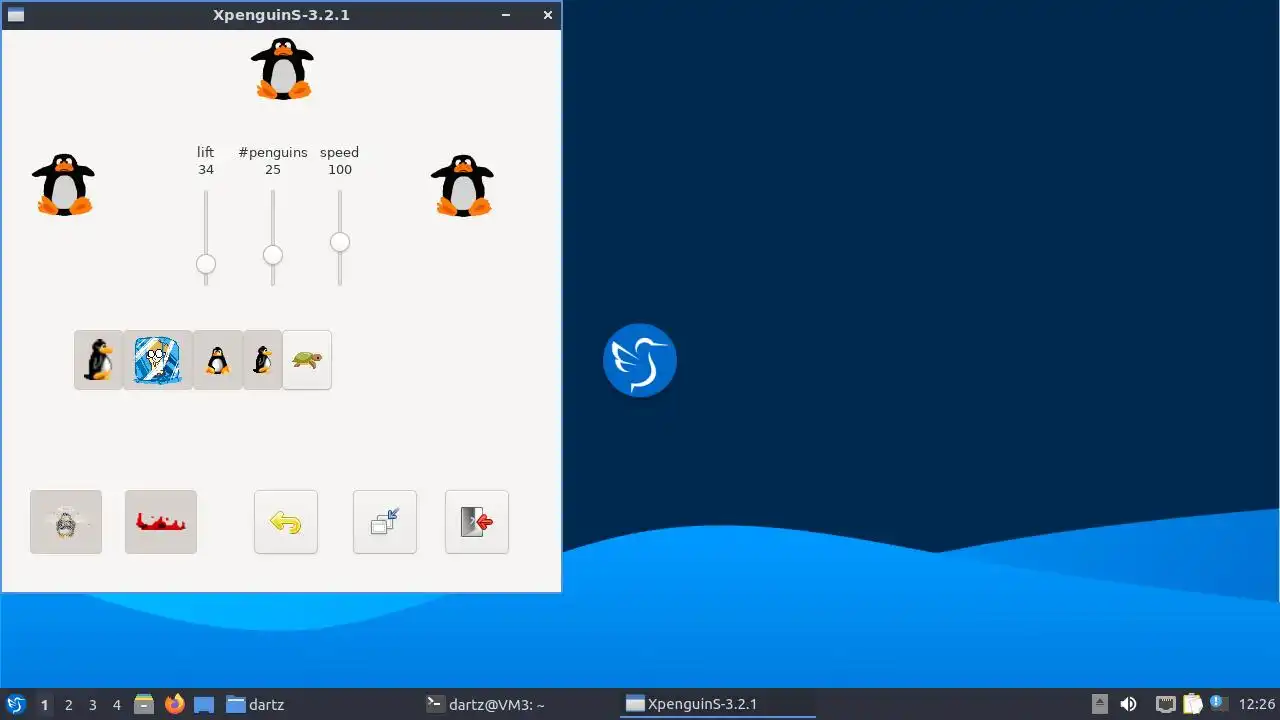
Task: Click the exit door button
Action: [x=477, y=522]
